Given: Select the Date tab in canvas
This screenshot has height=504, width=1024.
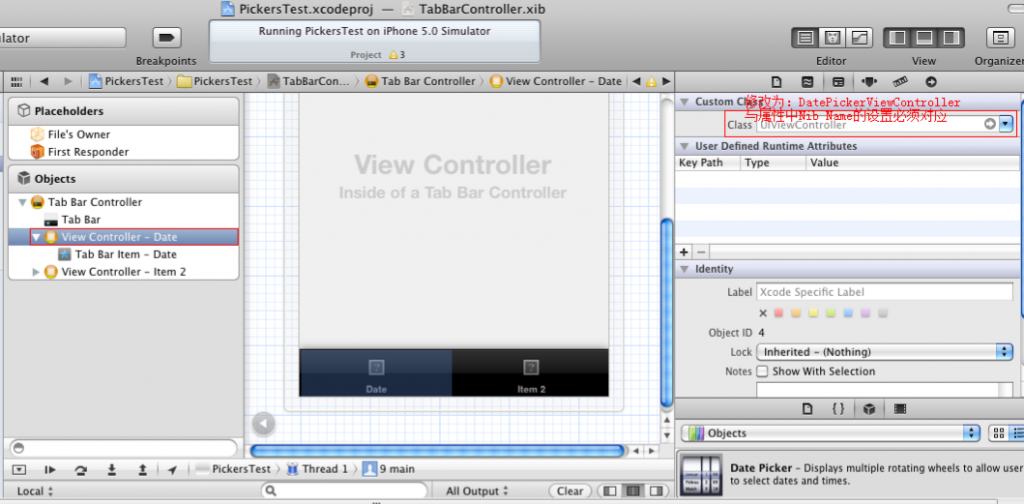Looking at the screenshot, I should tap(376, 373).
